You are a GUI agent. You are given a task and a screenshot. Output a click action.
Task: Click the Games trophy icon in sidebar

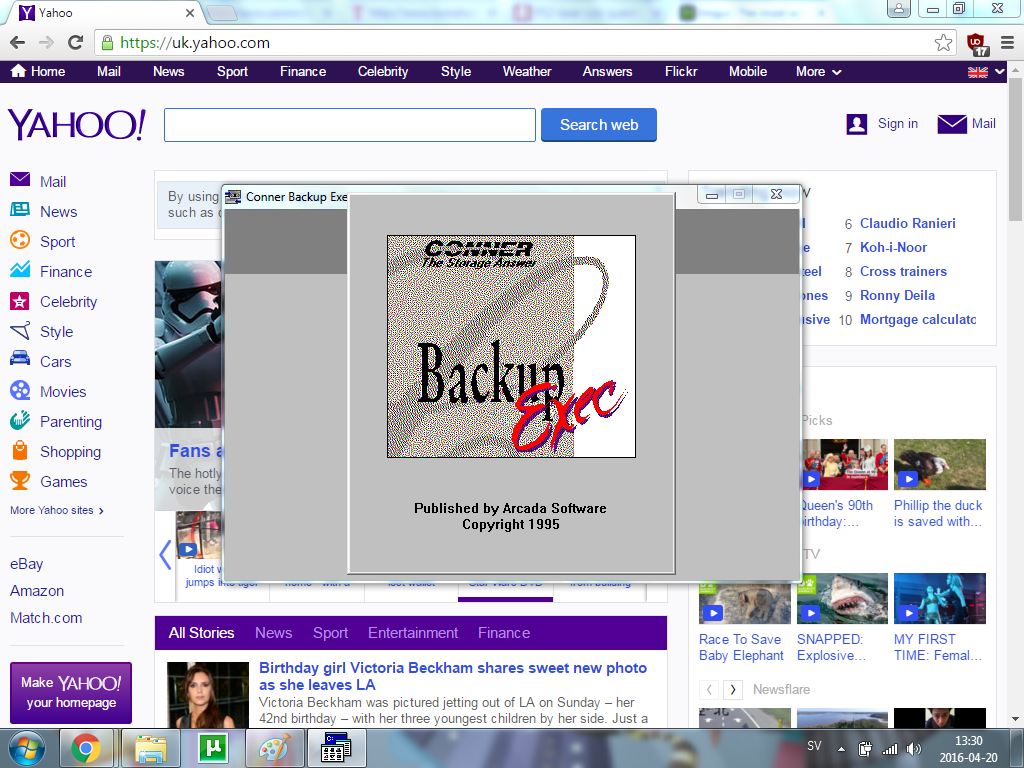20,481
